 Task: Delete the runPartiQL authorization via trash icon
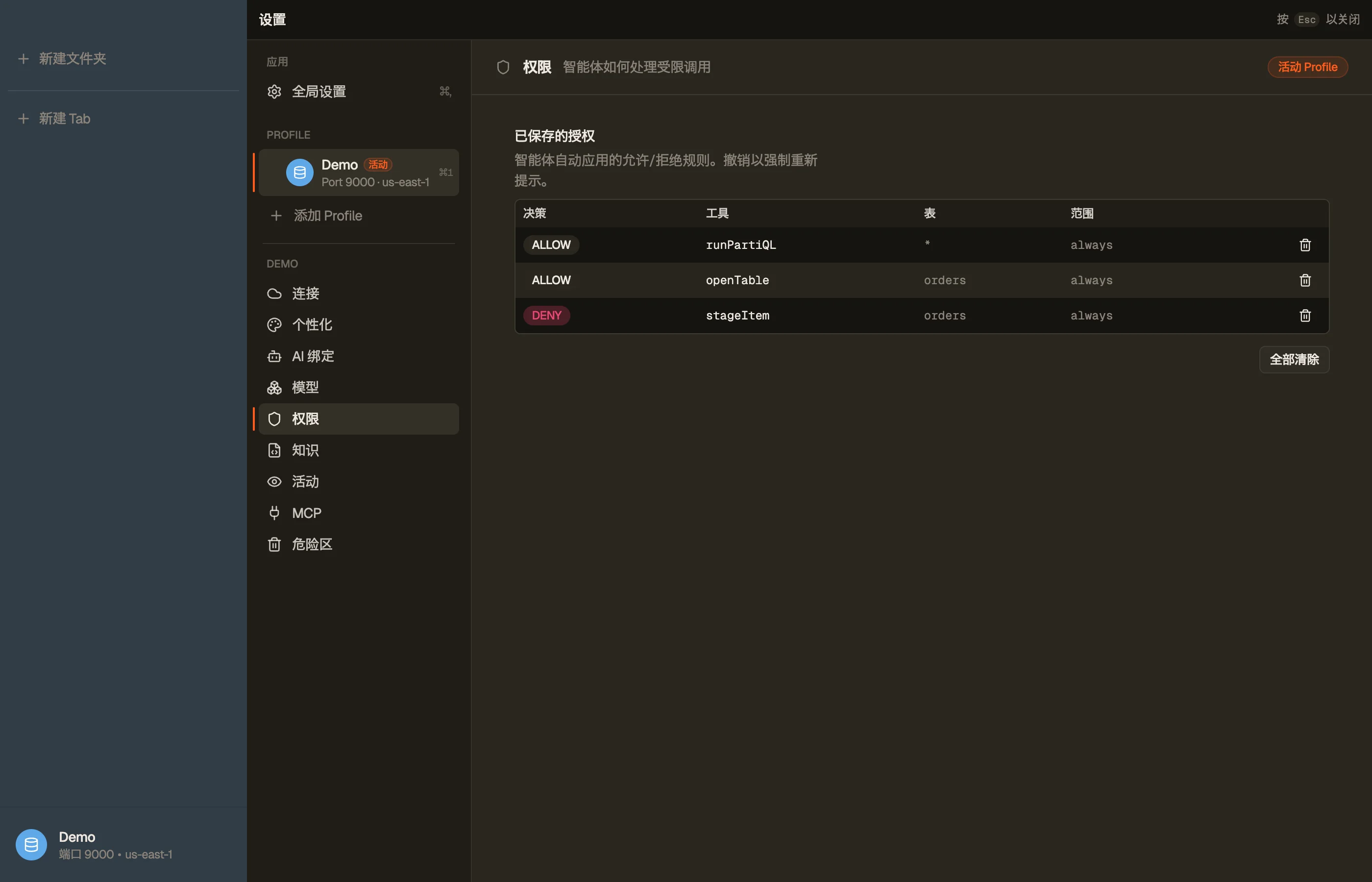[1305, 245]
